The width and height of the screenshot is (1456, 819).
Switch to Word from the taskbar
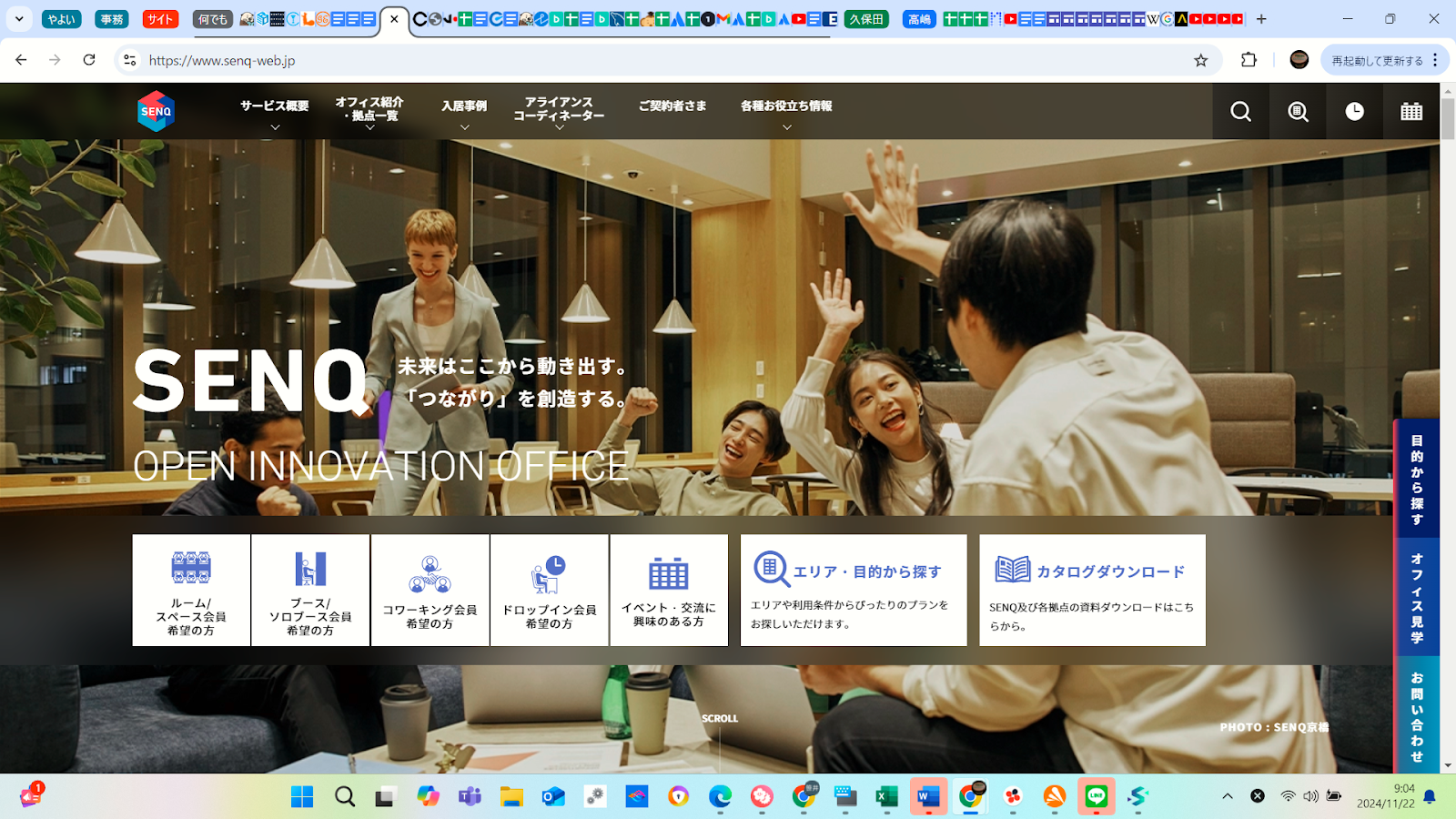(x=928, y=797)
